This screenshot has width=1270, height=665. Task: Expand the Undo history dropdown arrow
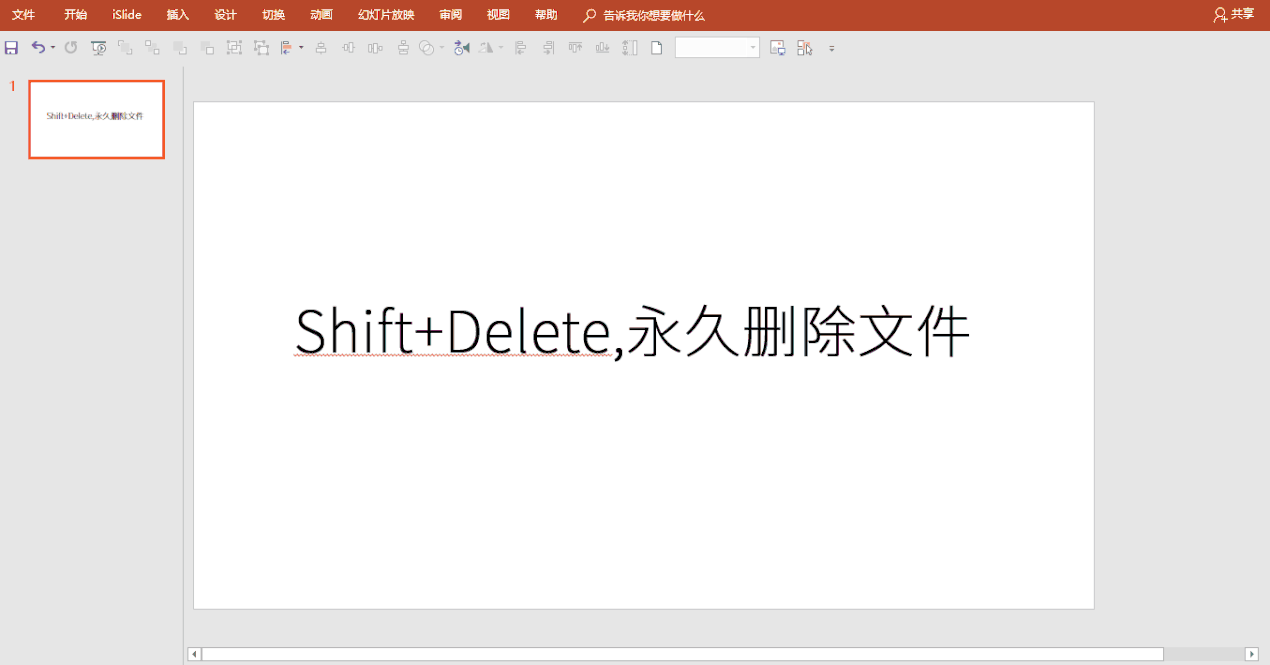[x=53, y=47]
